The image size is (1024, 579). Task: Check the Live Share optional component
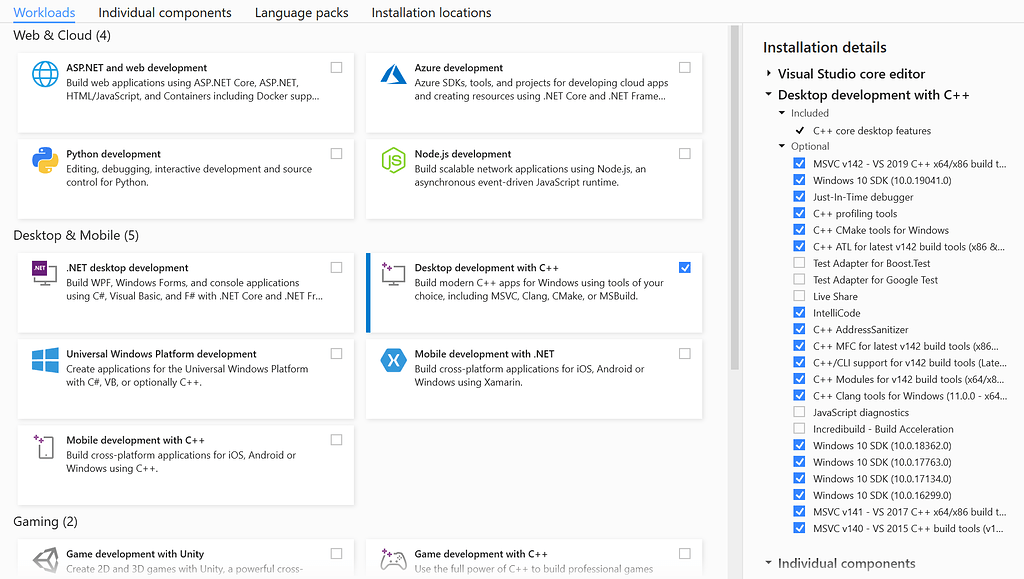point(799,296)
